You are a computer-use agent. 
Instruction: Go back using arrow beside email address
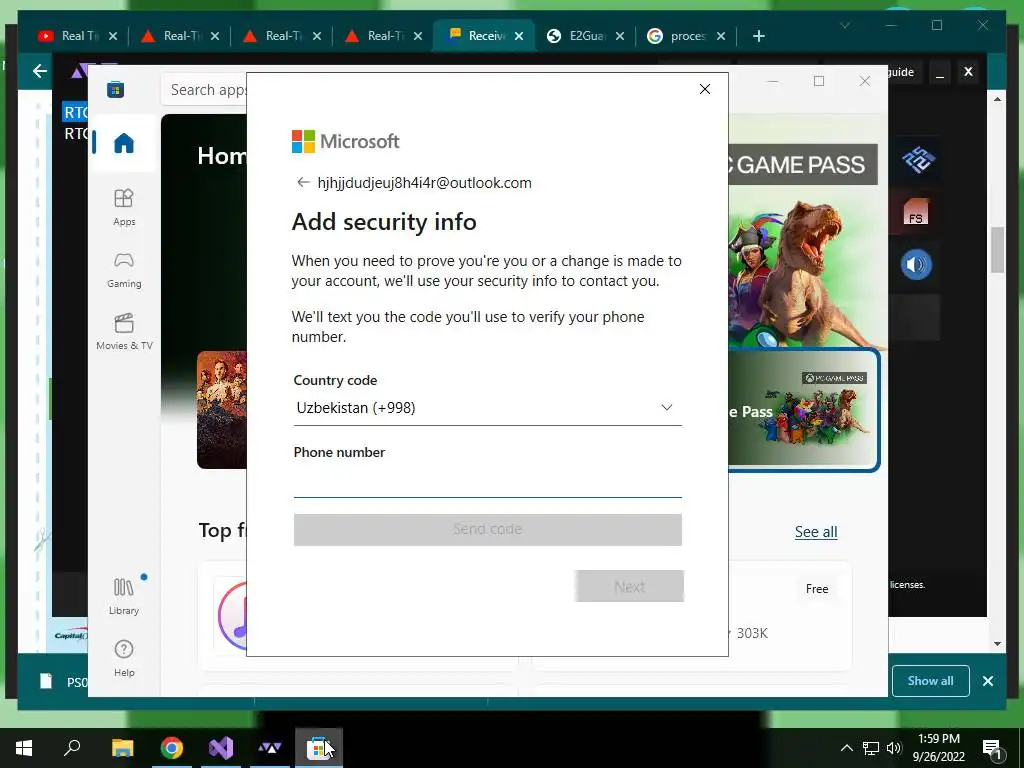click(x=302, y=182)
